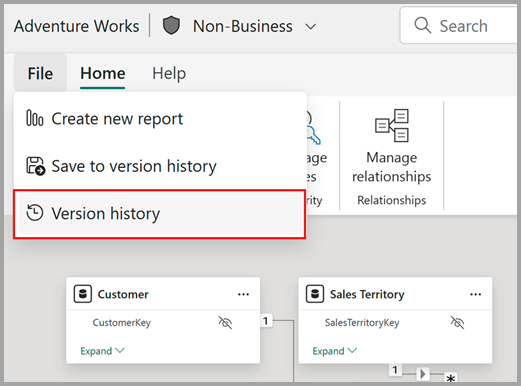Select Save to version history

(160, 166)
